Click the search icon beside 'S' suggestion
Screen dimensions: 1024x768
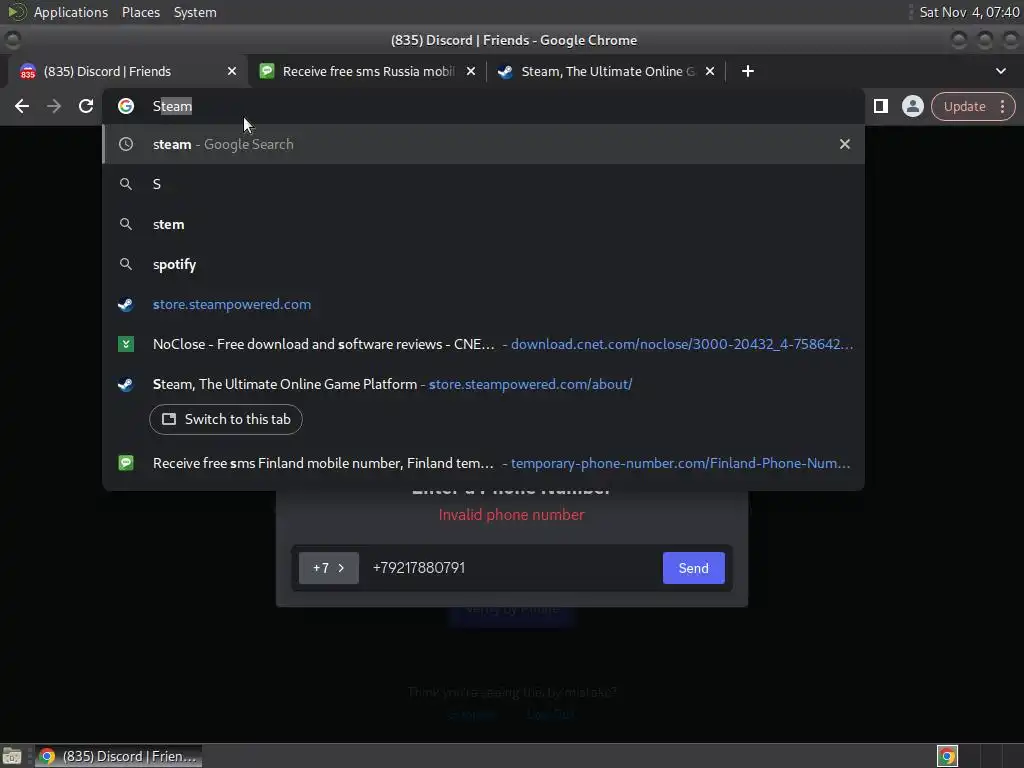(x=126, y=184)
